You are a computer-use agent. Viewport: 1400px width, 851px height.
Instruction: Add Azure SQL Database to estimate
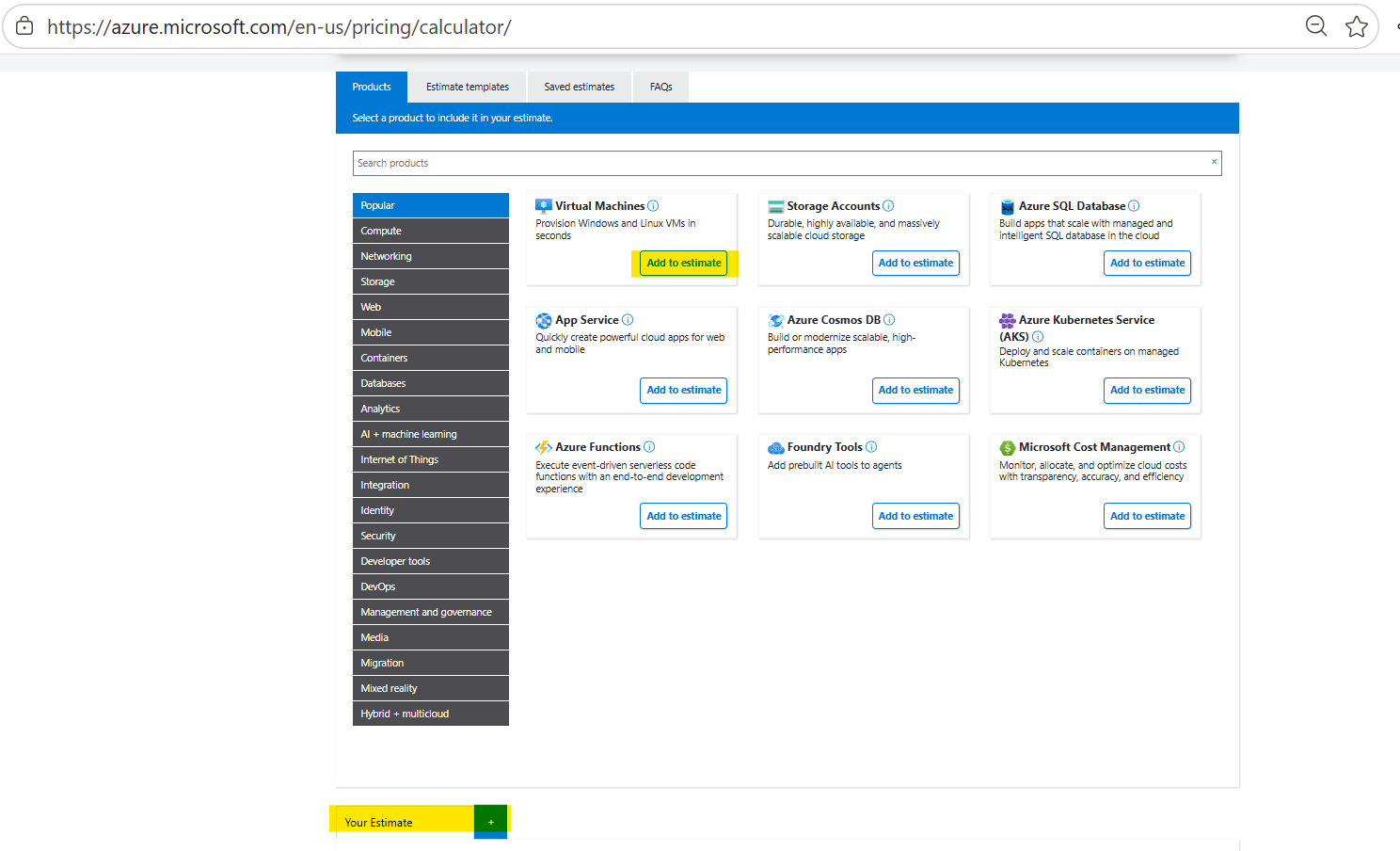[1147, 263]
